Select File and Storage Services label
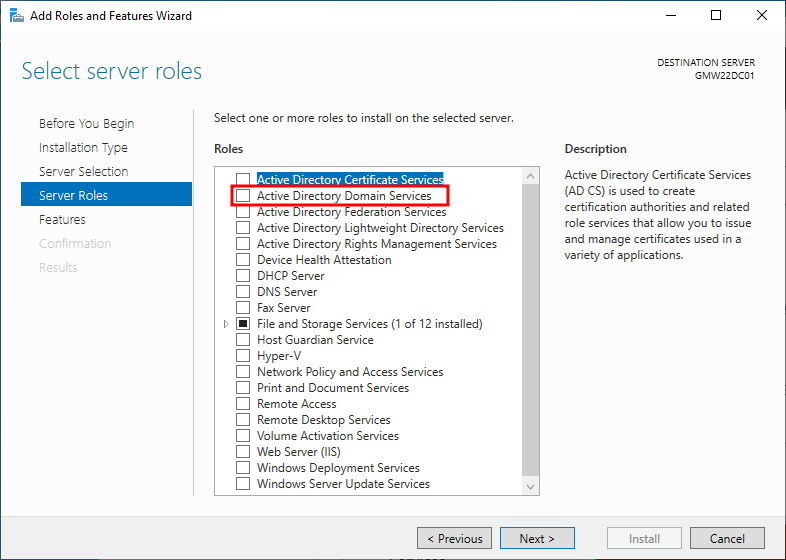The image size is (786, 560). 370,324
